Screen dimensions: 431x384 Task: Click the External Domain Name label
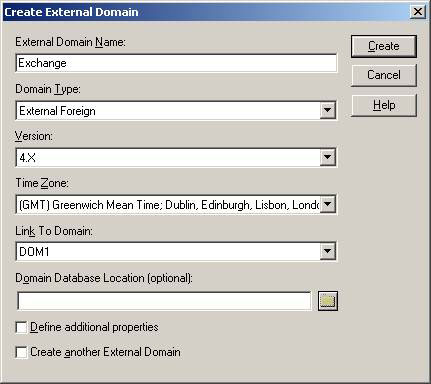[x=70, y=42]
